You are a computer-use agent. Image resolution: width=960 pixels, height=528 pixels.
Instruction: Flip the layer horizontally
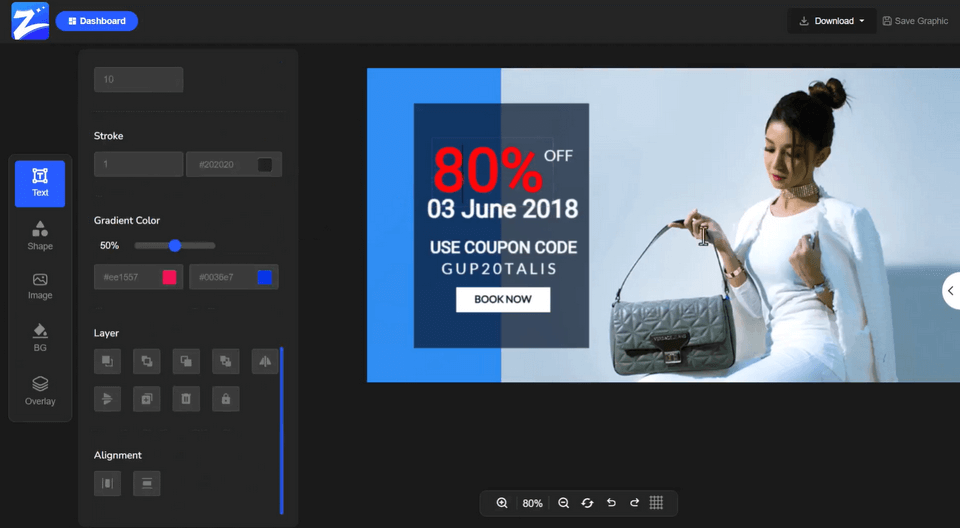(265, 361)
